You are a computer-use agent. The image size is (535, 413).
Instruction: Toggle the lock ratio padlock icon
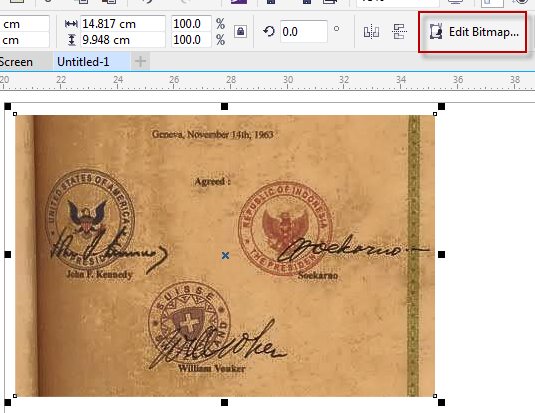tap(240, 32)
